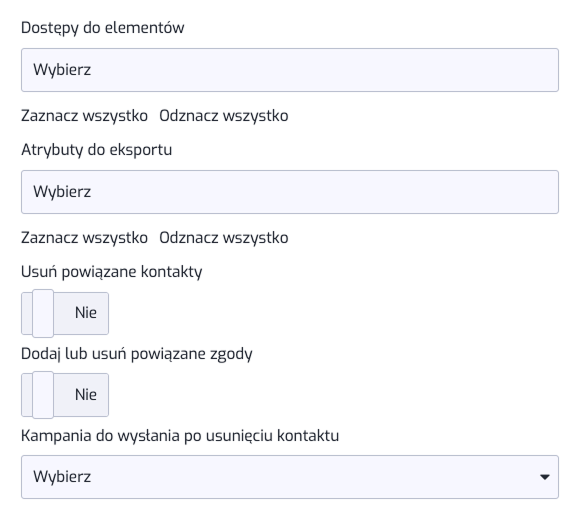Click Odznacz wszystko under Dostępy do elementów

224,116
